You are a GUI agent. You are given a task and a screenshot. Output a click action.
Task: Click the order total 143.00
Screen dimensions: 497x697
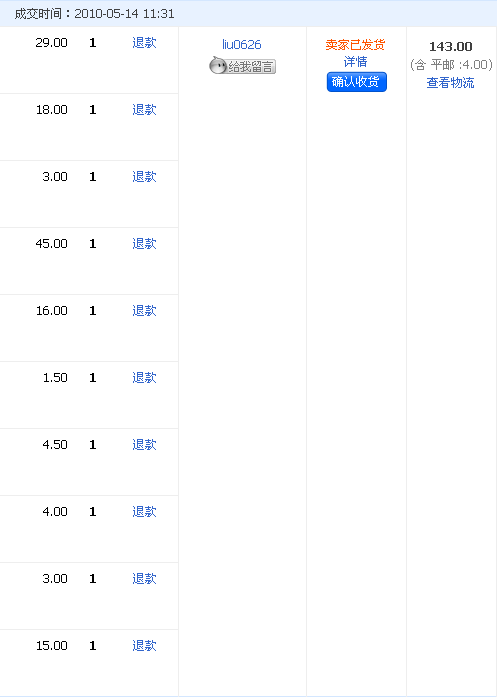point(450,47)
